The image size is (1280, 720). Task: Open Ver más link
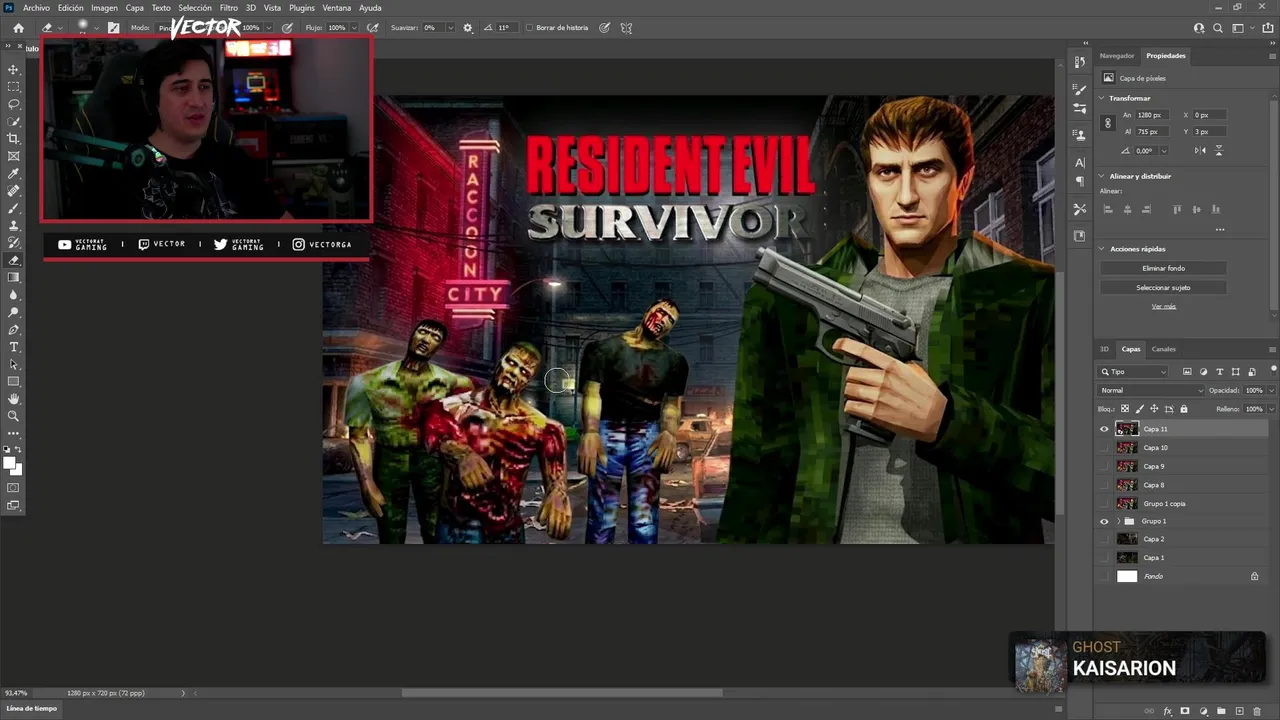[1163, 306]
